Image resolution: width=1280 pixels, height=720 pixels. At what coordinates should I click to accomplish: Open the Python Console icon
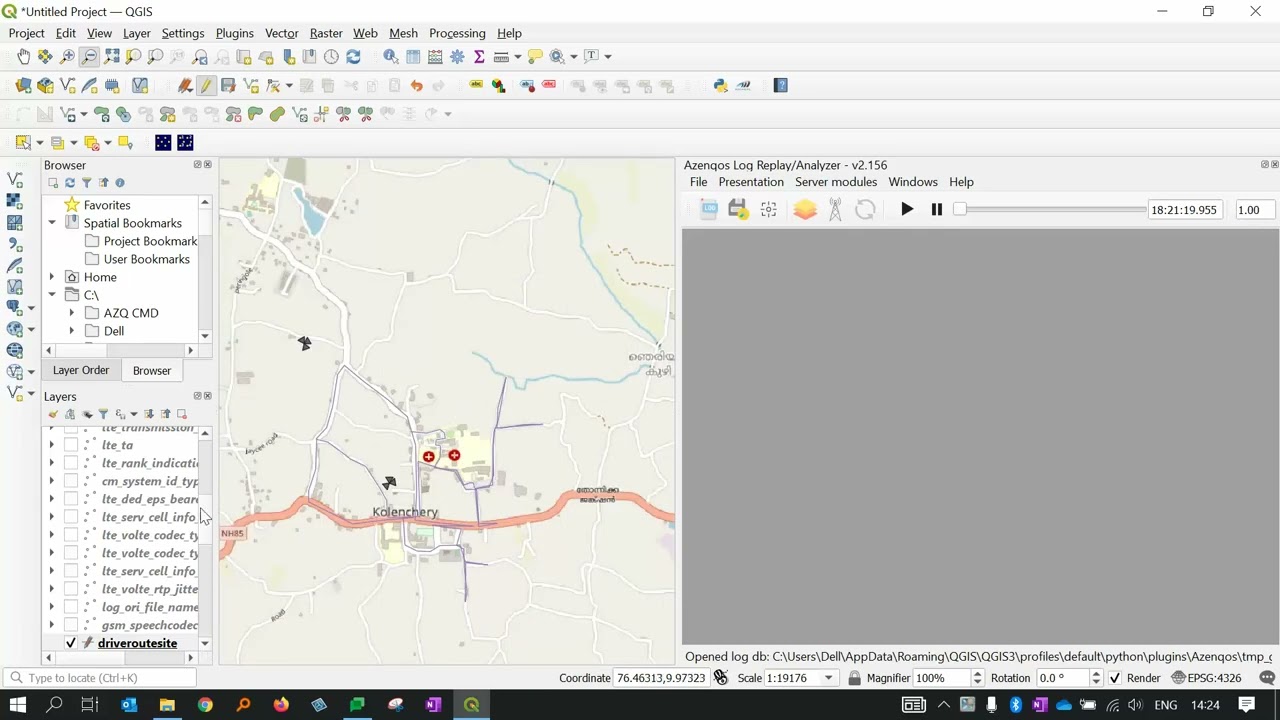point(720,86)
